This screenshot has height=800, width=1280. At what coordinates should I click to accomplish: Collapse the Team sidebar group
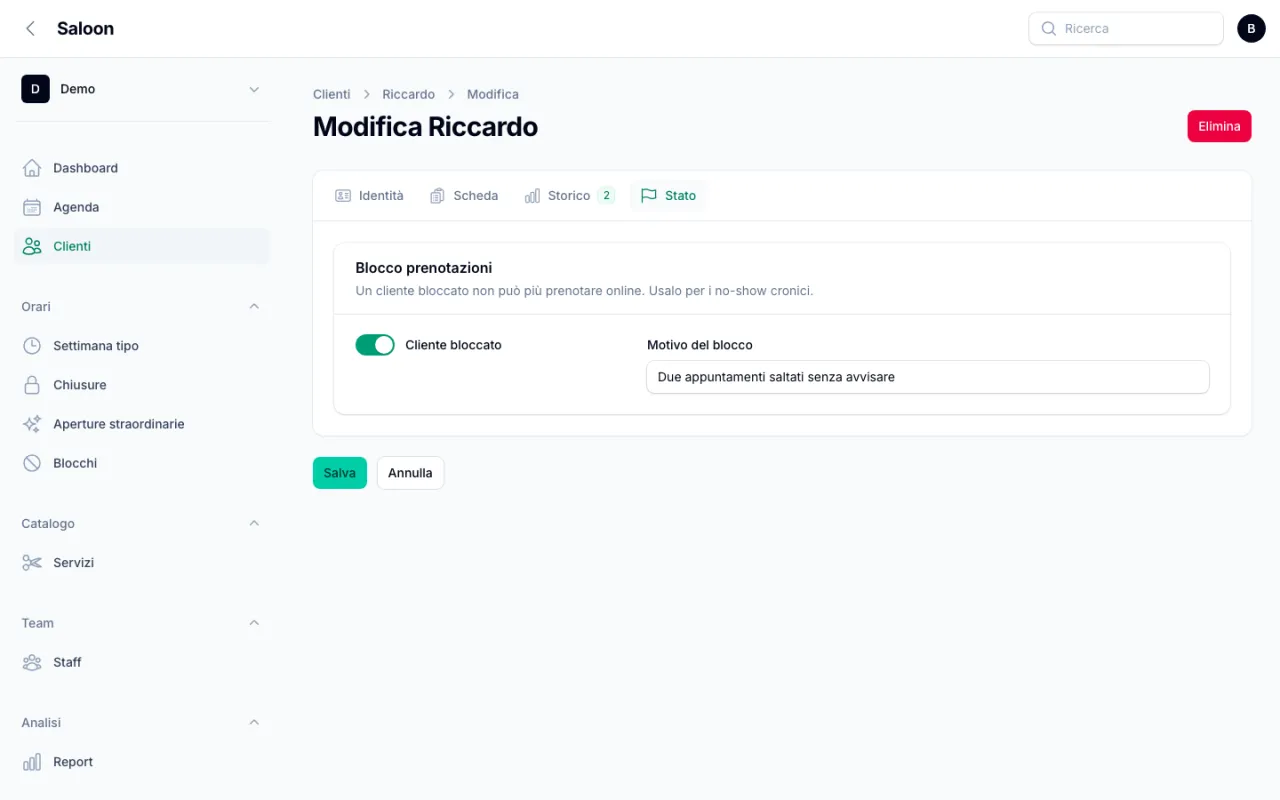[254, 623]
